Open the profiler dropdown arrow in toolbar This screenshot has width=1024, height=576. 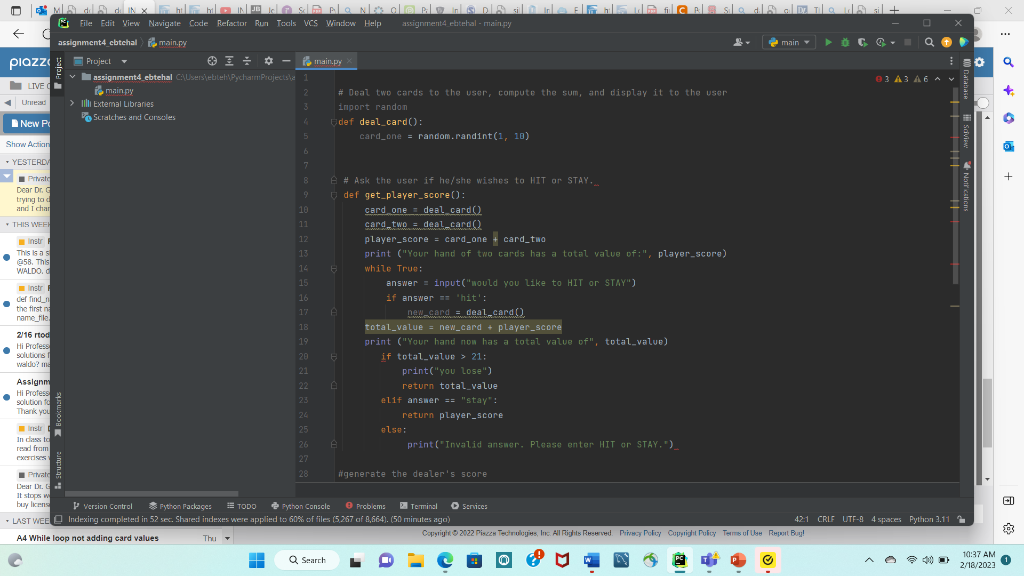(893, 43)
